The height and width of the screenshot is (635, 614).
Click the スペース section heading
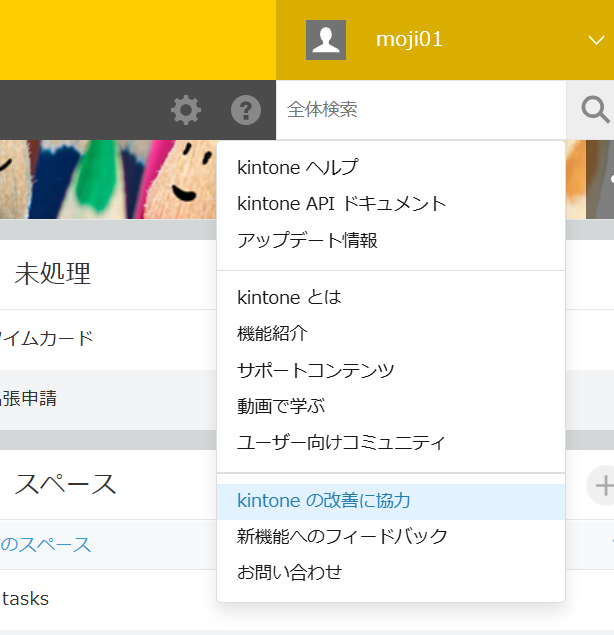point(66,484)
